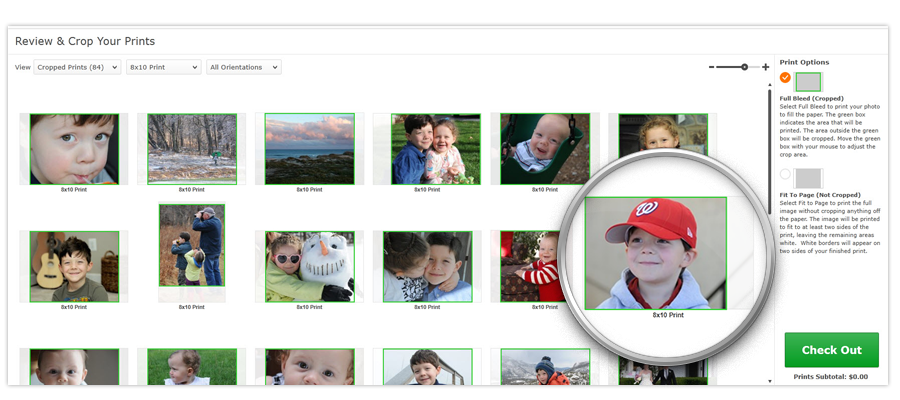Click the thumbnail size slider handle
Screen dimensions: 900x400
pos(744,67)
